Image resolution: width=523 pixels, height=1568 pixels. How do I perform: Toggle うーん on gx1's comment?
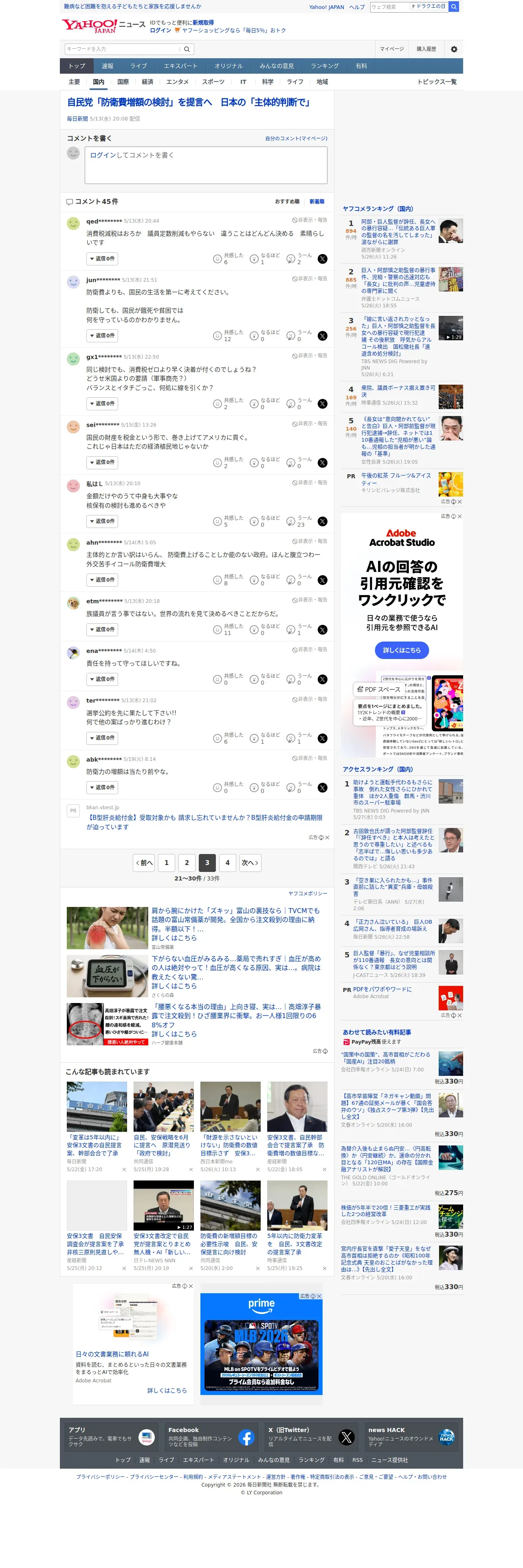299,403
